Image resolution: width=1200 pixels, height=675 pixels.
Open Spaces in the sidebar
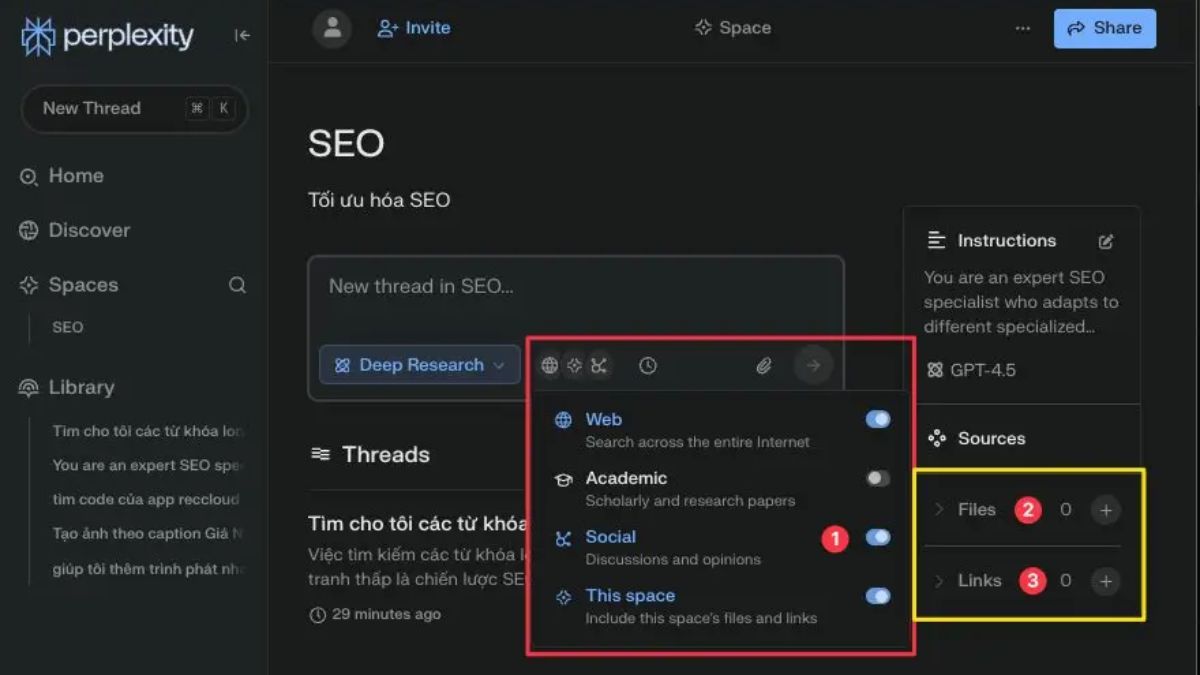point(69,285)
